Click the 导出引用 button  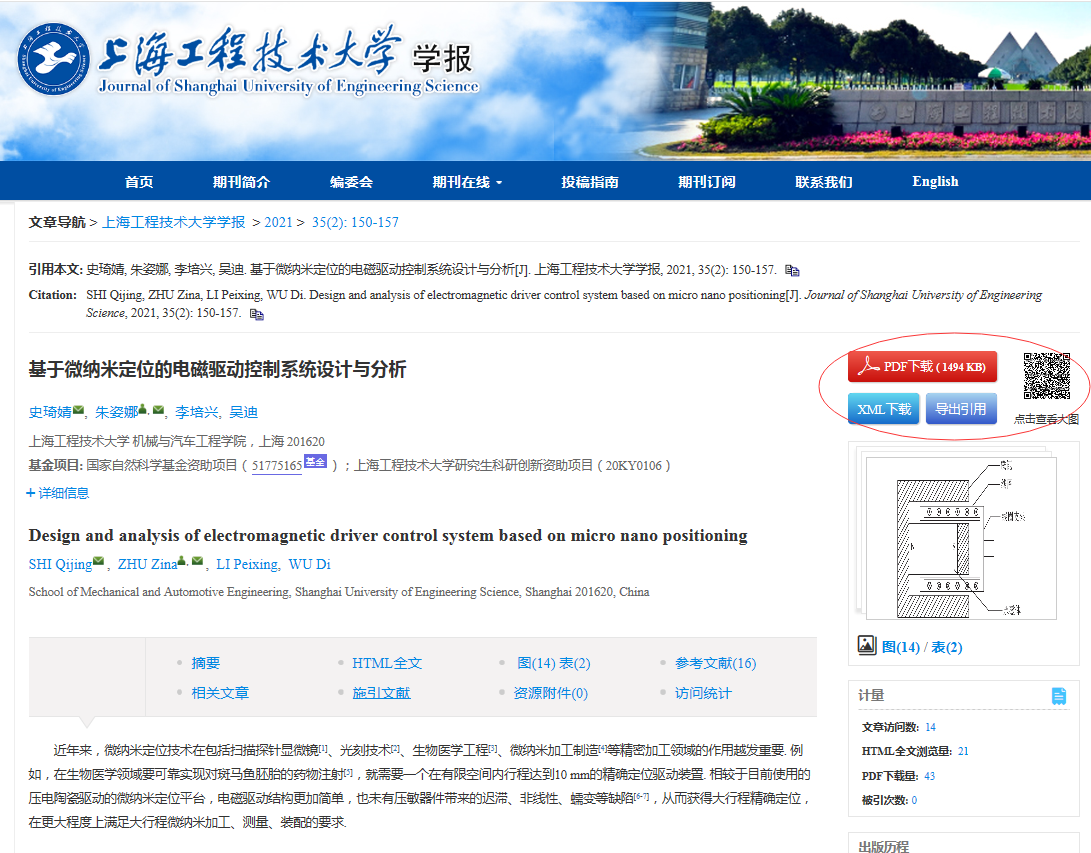(961, 409)
